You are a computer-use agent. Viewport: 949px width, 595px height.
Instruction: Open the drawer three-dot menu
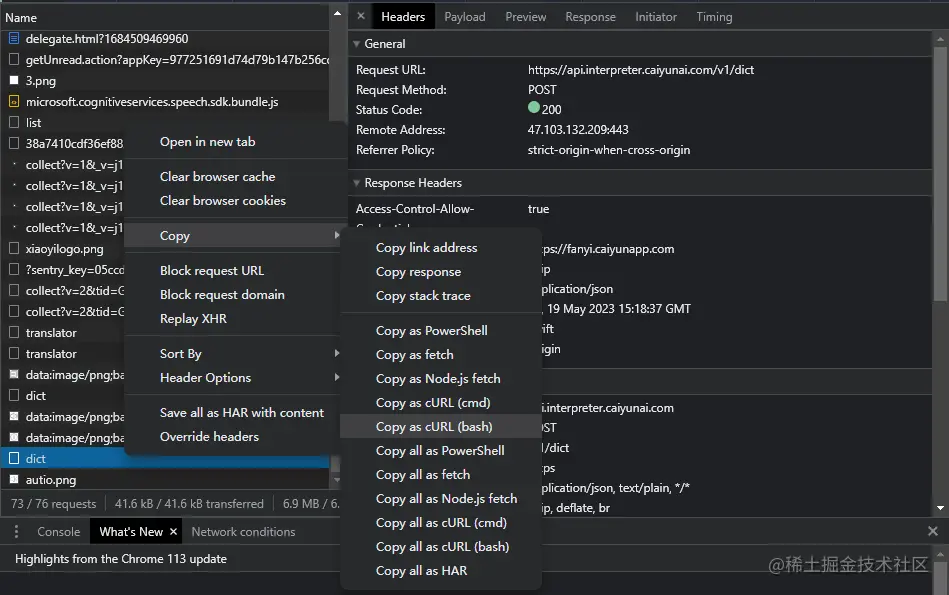click(16, 531)
